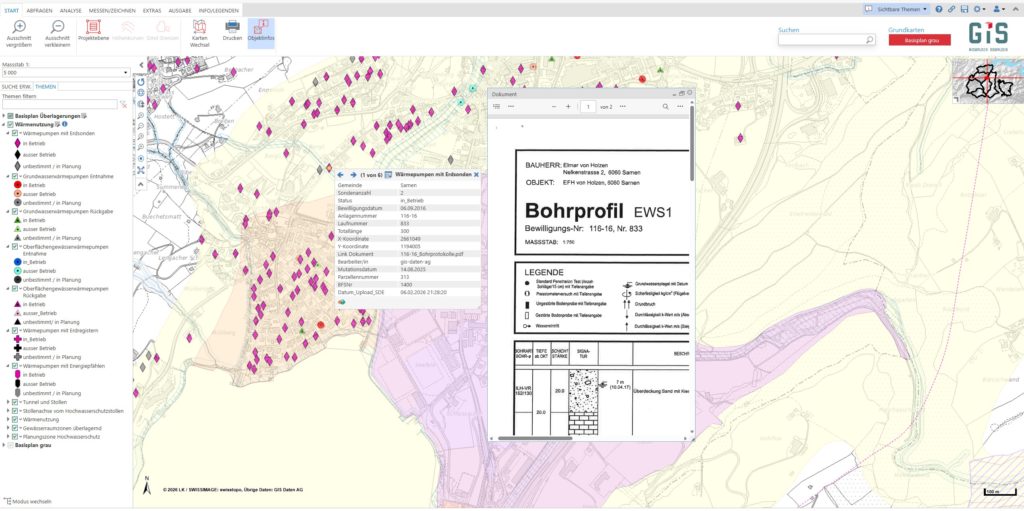The image size is (1024, 511).
Task: Click the Themen filtern input field
Action: click(x=60, y=104)
